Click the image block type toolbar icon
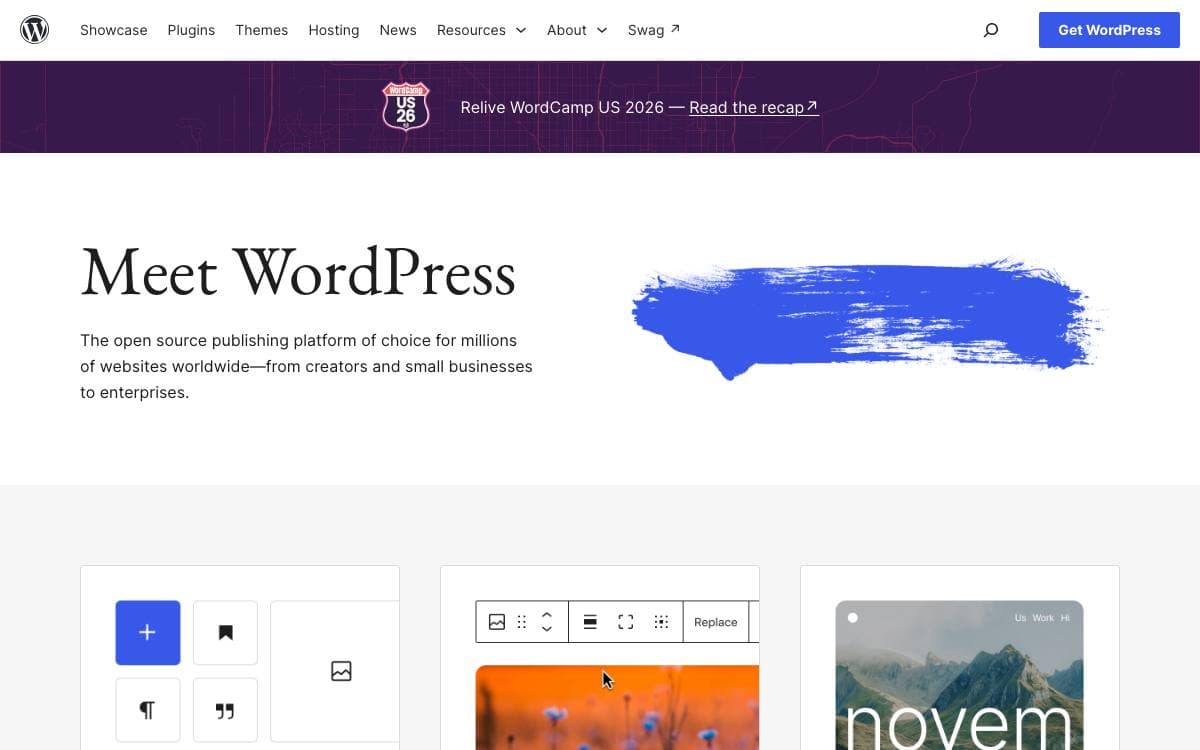The image size is (1200, 750). click(497, 622)
